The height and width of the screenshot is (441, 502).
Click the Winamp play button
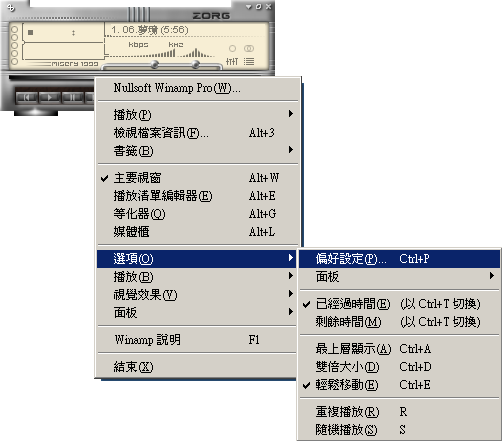click(x=49, y=98)
